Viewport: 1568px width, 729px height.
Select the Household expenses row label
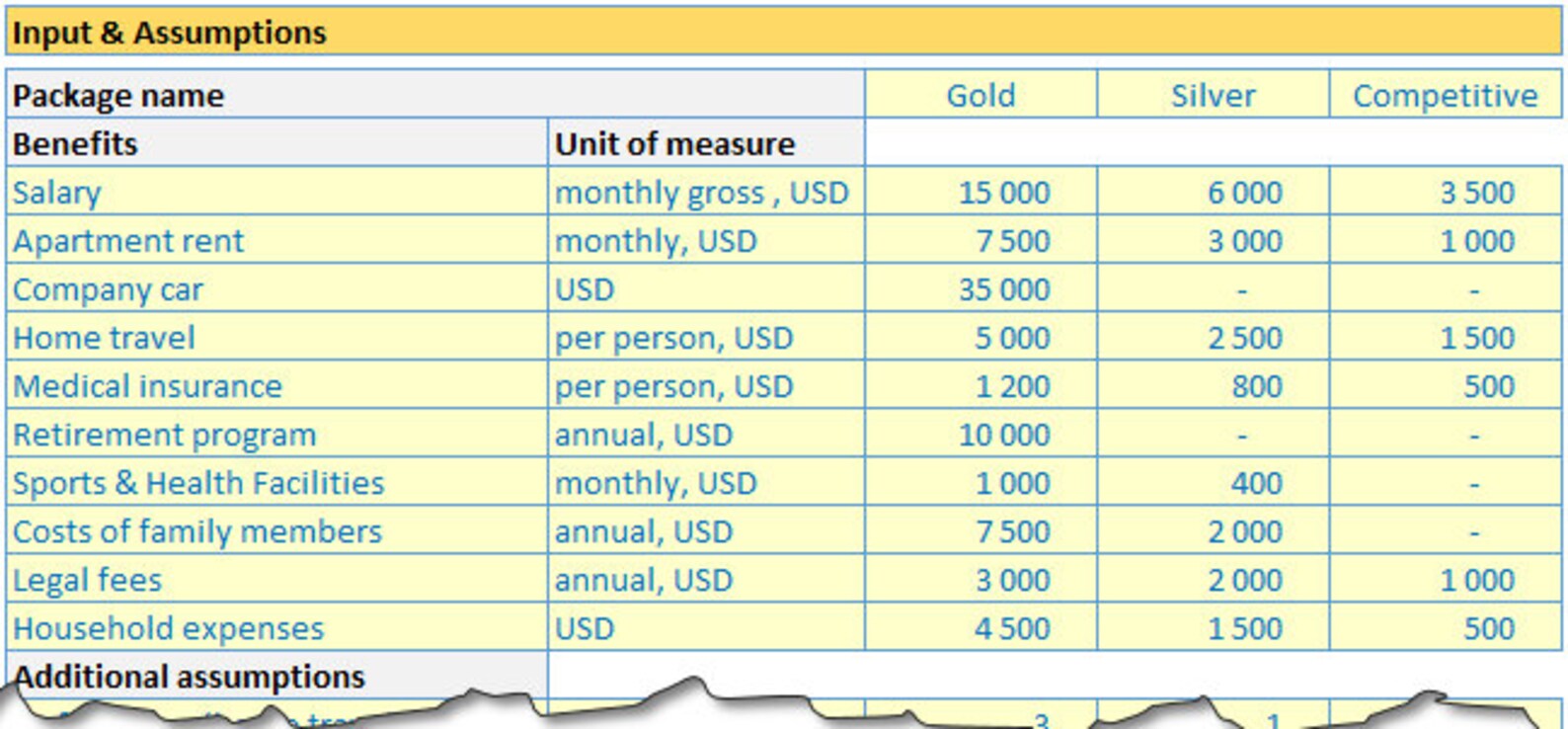[x=276, y=627]
